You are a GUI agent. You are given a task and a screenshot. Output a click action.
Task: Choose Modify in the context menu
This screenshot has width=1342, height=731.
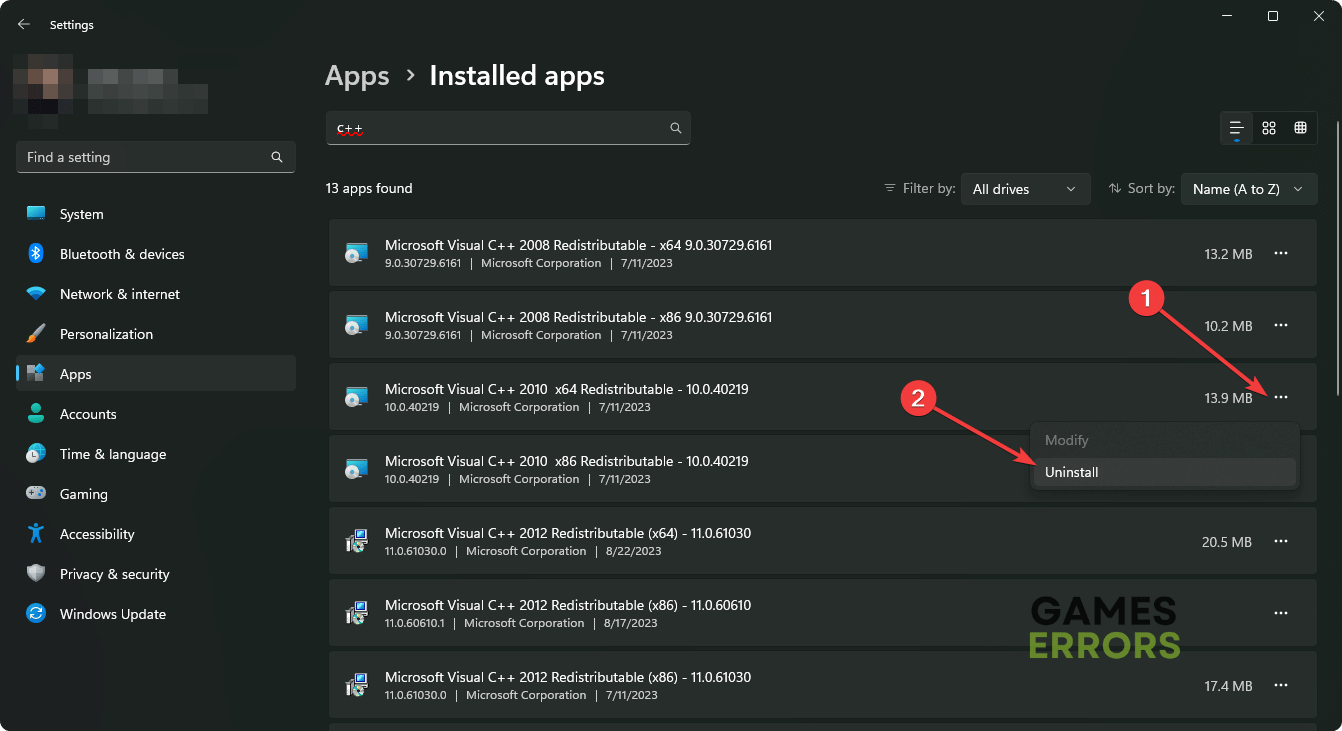click(x=1067, y=440)
